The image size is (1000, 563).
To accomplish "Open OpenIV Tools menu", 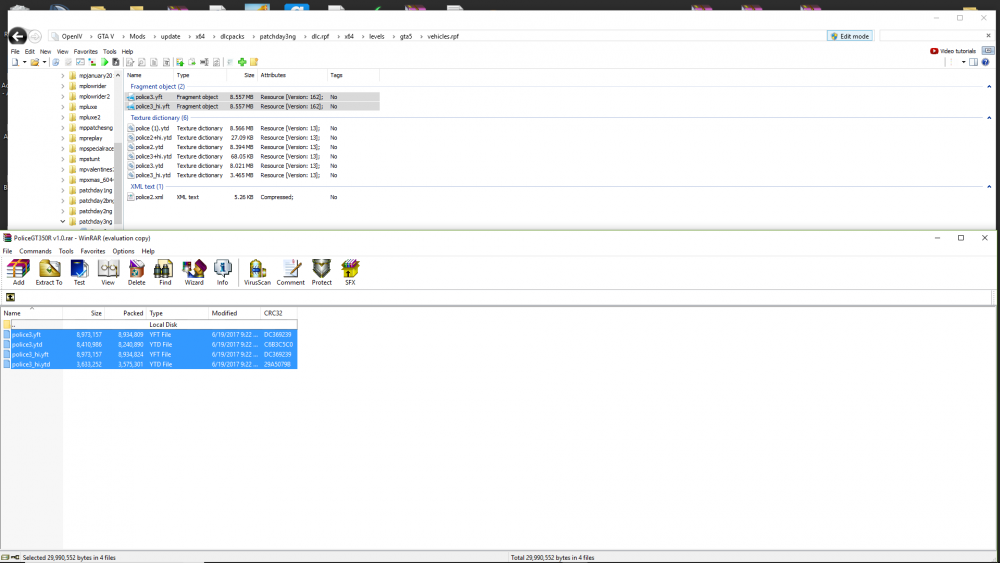I will tap(110, 52).
